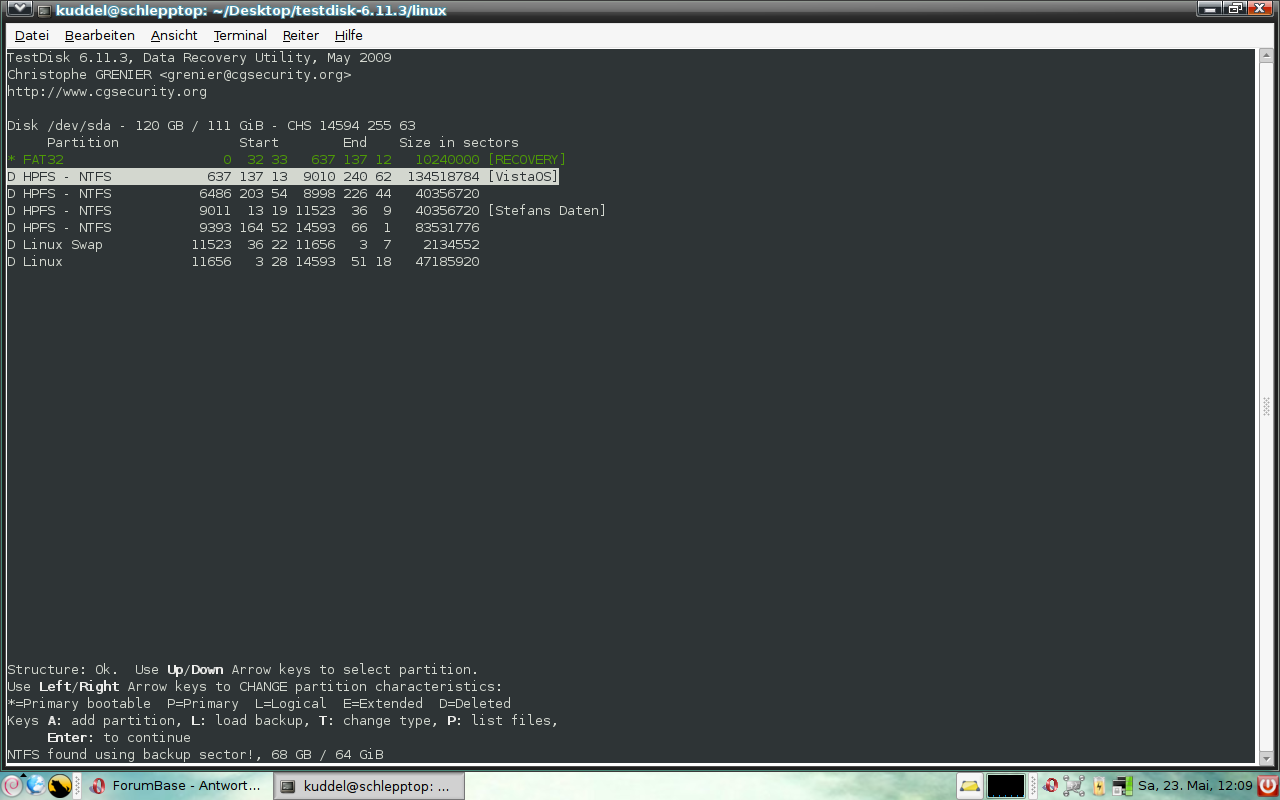
Task: Select the Linux partition row sized 47185920
Action: click(243, 262)
